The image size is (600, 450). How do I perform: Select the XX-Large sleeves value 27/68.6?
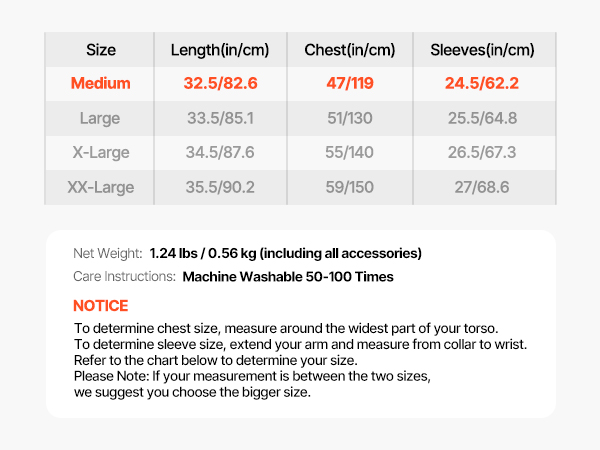[x=482, y=187]
